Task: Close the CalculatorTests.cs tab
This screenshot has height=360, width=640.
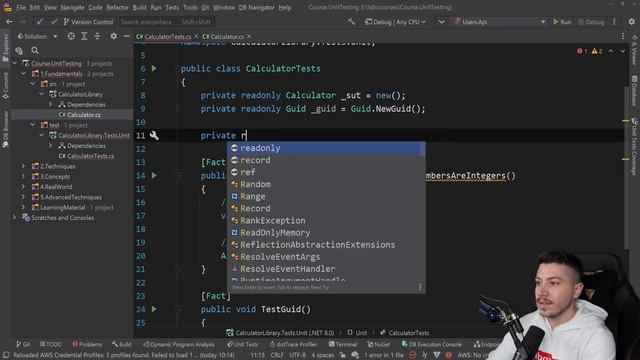Action: (x=196, y=36)
